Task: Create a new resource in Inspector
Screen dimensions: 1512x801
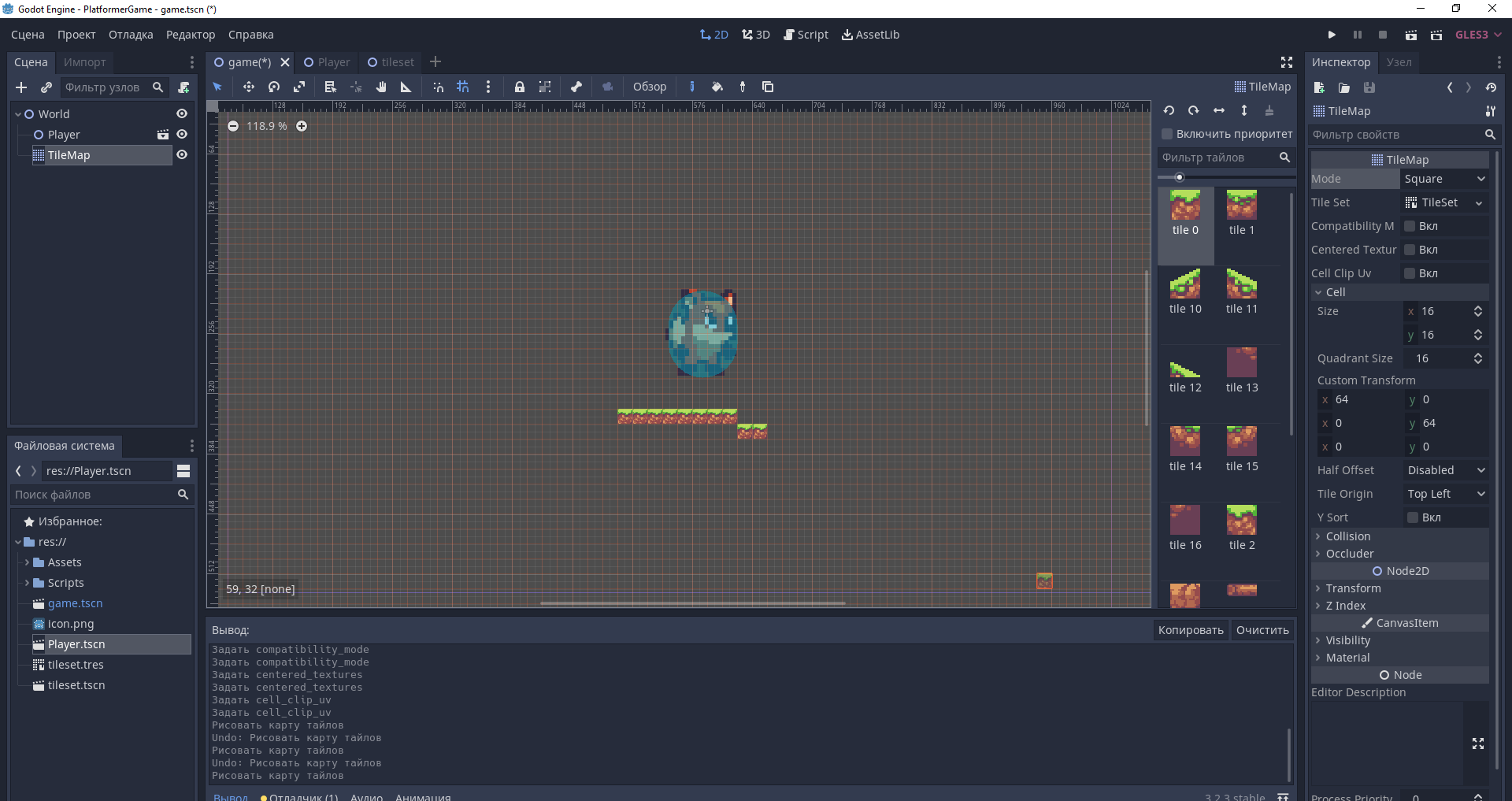Action: pyautogui.click(x=1319, y=87)
